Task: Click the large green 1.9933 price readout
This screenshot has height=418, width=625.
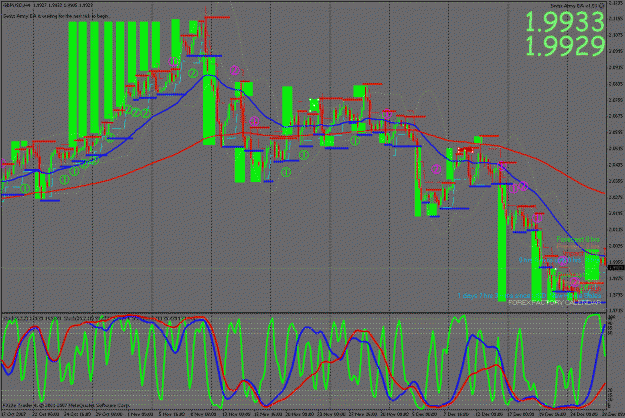Action: tap(565, 22)
